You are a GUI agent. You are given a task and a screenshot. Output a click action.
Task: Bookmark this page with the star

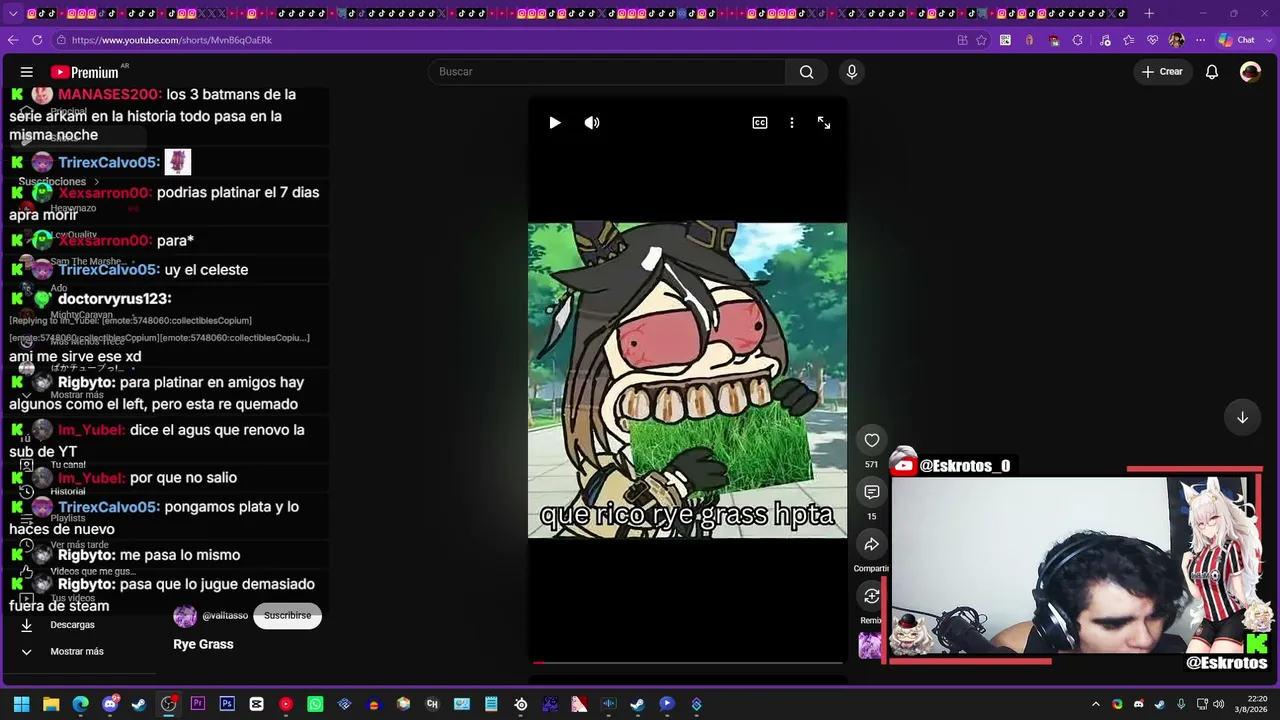click(x=981, y=40)
